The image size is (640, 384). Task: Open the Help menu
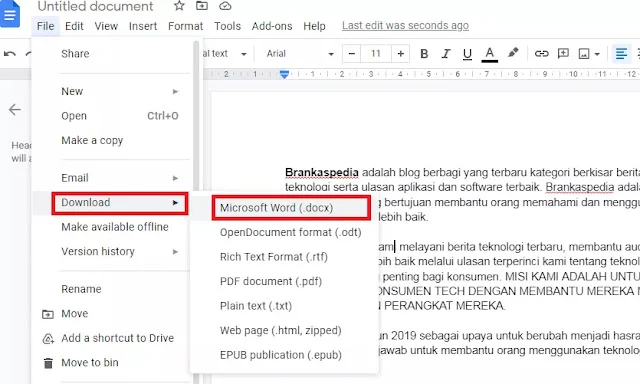tap(314, 26)
